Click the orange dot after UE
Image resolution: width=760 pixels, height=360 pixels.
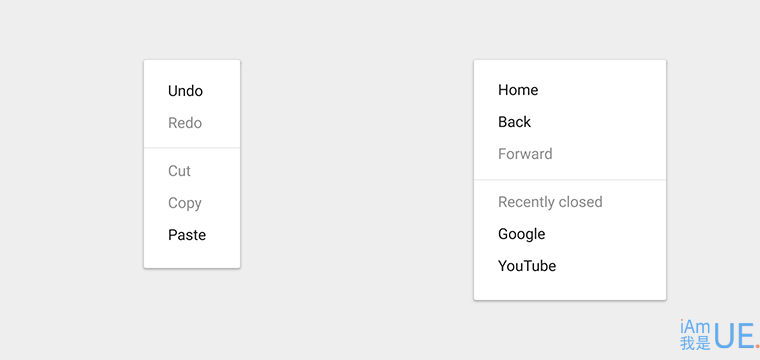coord(757,346)
